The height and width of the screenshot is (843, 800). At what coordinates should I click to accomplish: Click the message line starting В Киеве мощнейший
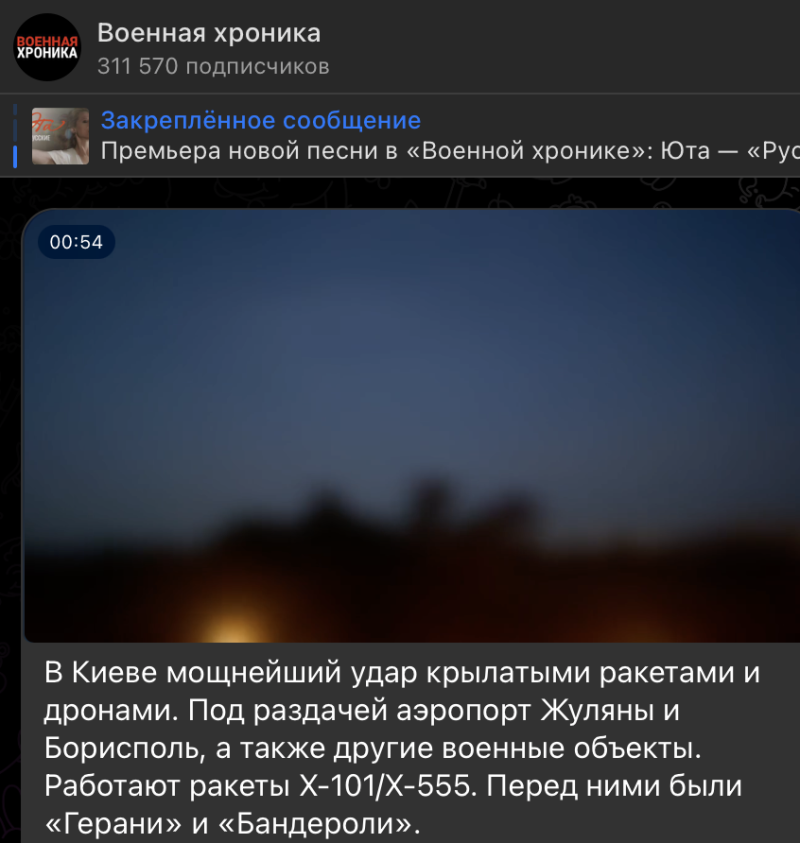click(x=402, y=673)
